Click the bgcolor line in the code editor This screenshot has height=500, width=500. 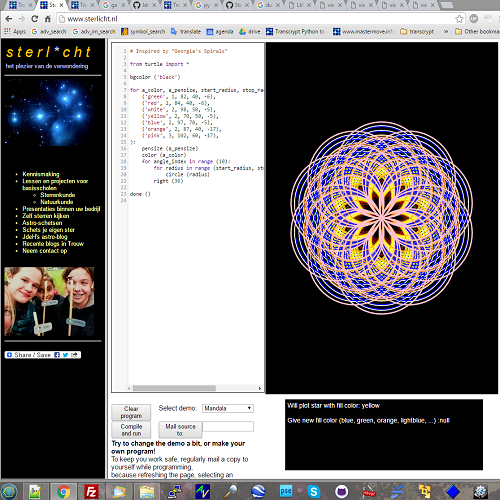click(155, 77)
